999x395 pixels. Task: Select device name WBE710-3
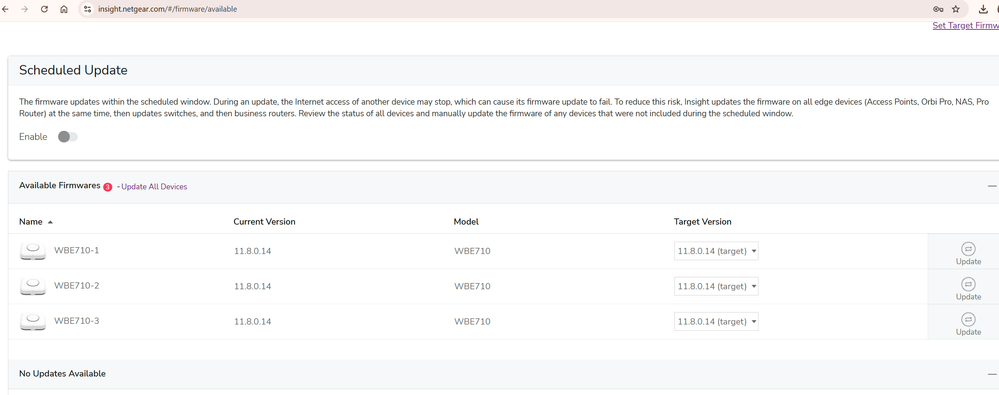click(x=76, y=320)
